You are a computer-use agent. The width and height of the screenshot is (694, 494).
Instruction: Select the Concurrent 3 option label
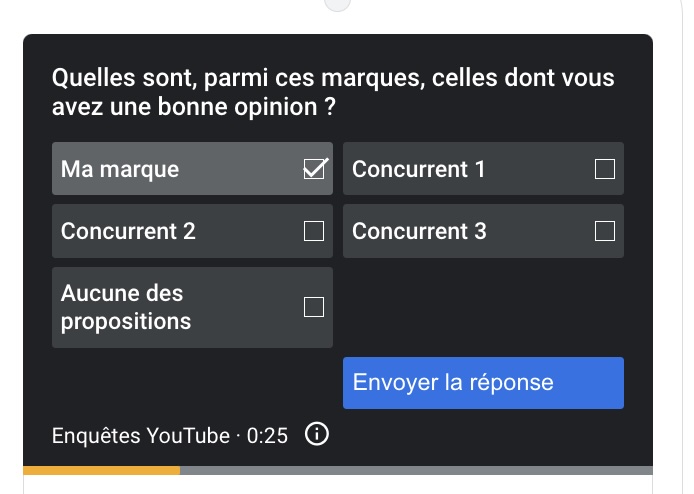pos(419,231)
